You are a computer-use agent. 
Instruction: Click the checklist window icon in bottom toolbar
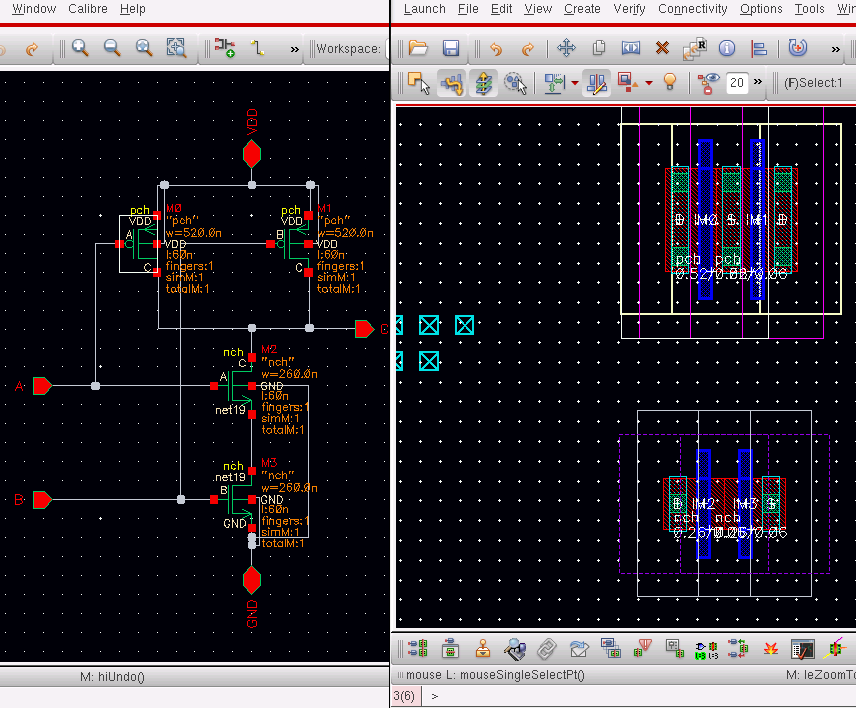[802, 649]
